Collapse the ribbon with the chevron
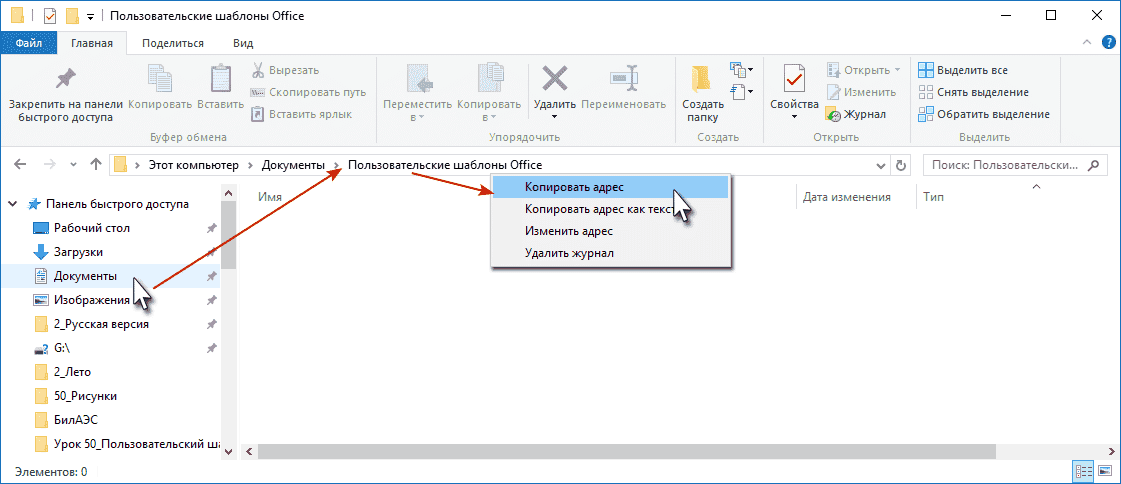 coord(1087,43)
